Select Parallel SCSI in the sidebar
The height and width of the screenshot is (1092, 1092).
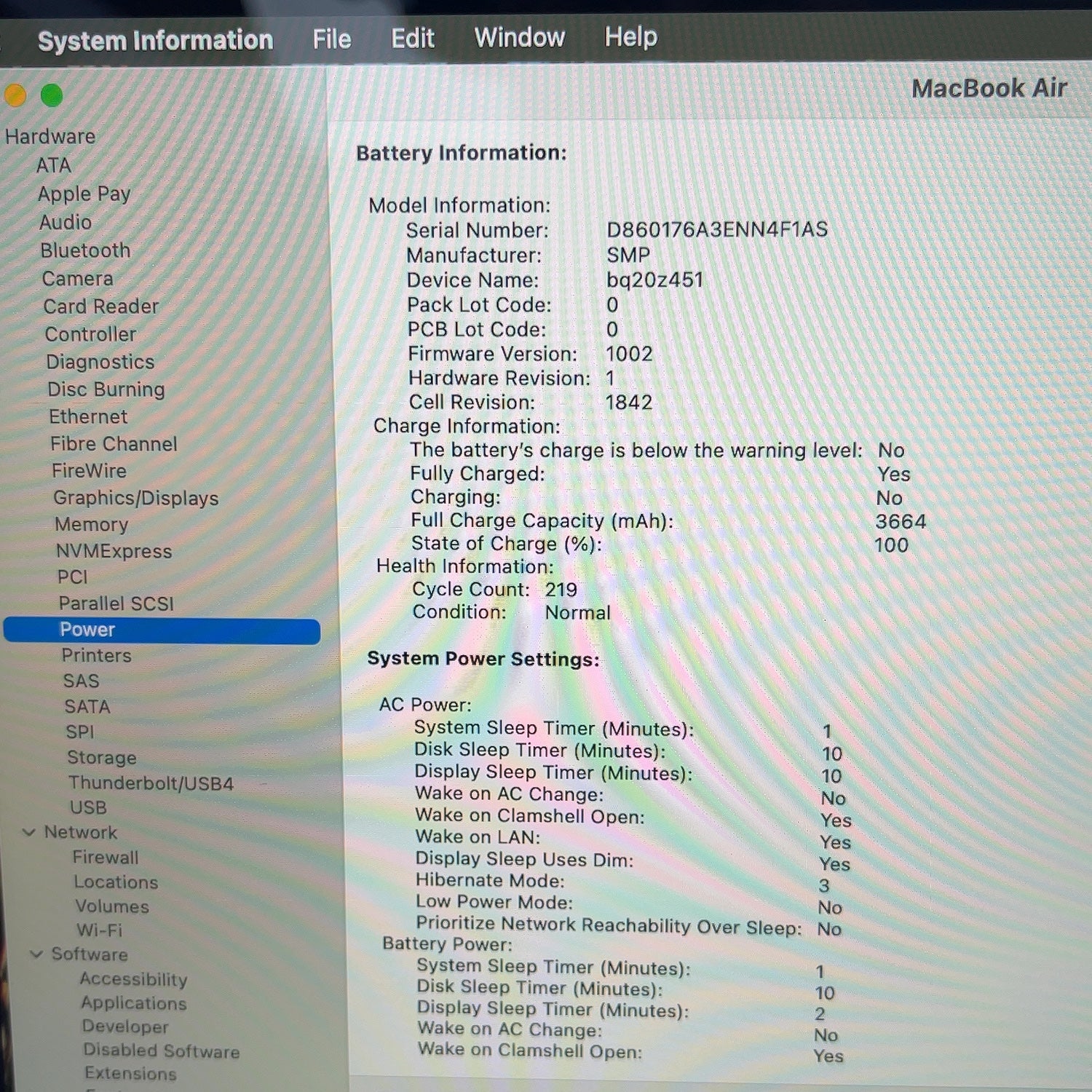116,604
